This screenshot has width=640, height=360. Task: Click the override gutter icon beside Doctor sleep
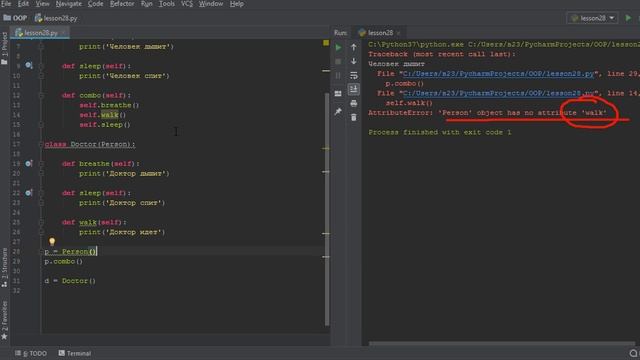(x=29, y=193)
